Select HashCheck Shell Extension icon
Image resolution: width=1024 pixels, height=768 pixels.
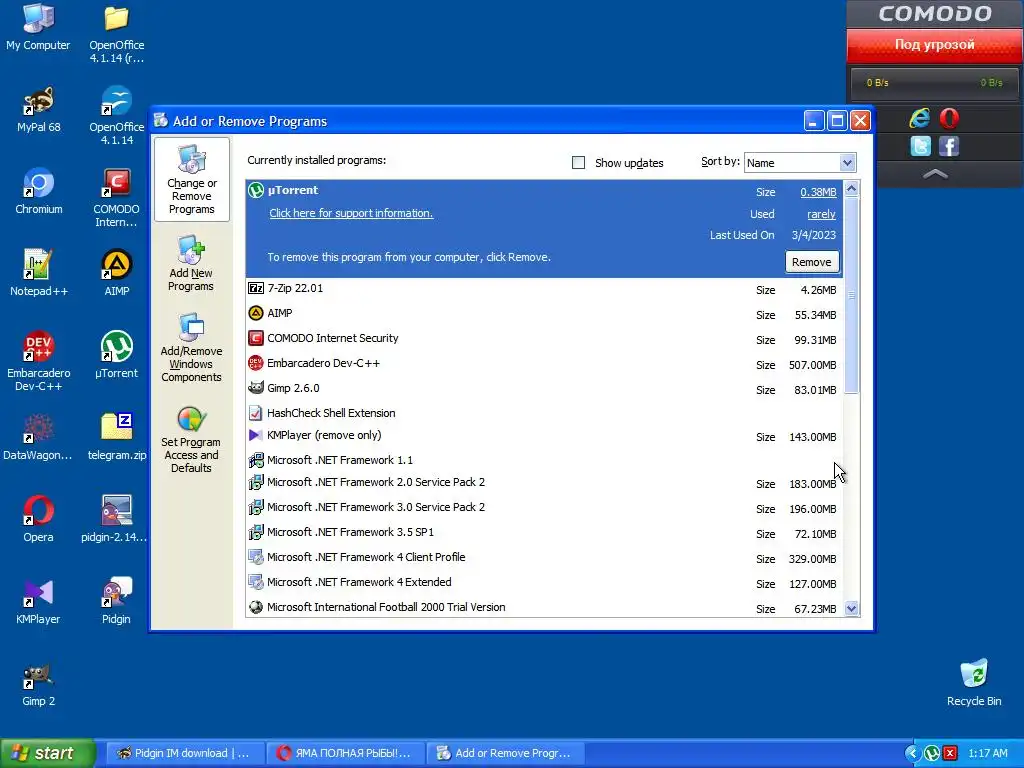tap(256, 413)
